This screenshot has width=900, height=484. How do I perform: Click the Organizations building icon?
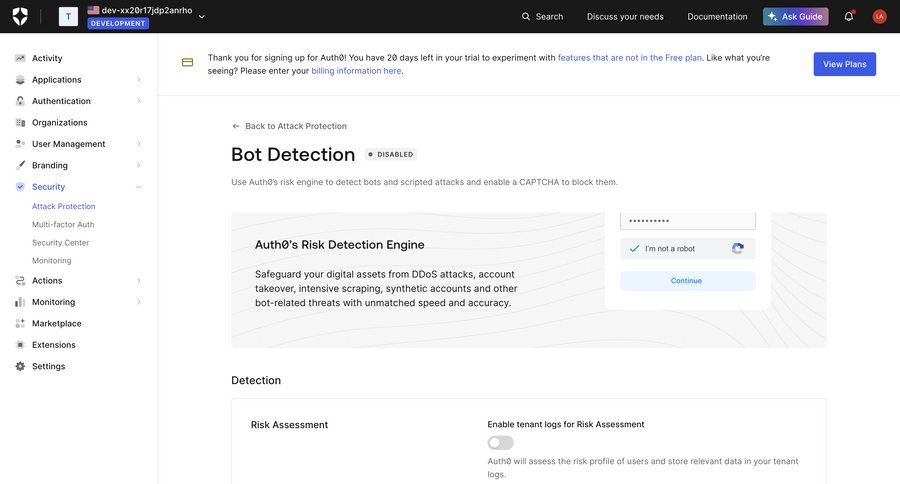tap(20, 122)
